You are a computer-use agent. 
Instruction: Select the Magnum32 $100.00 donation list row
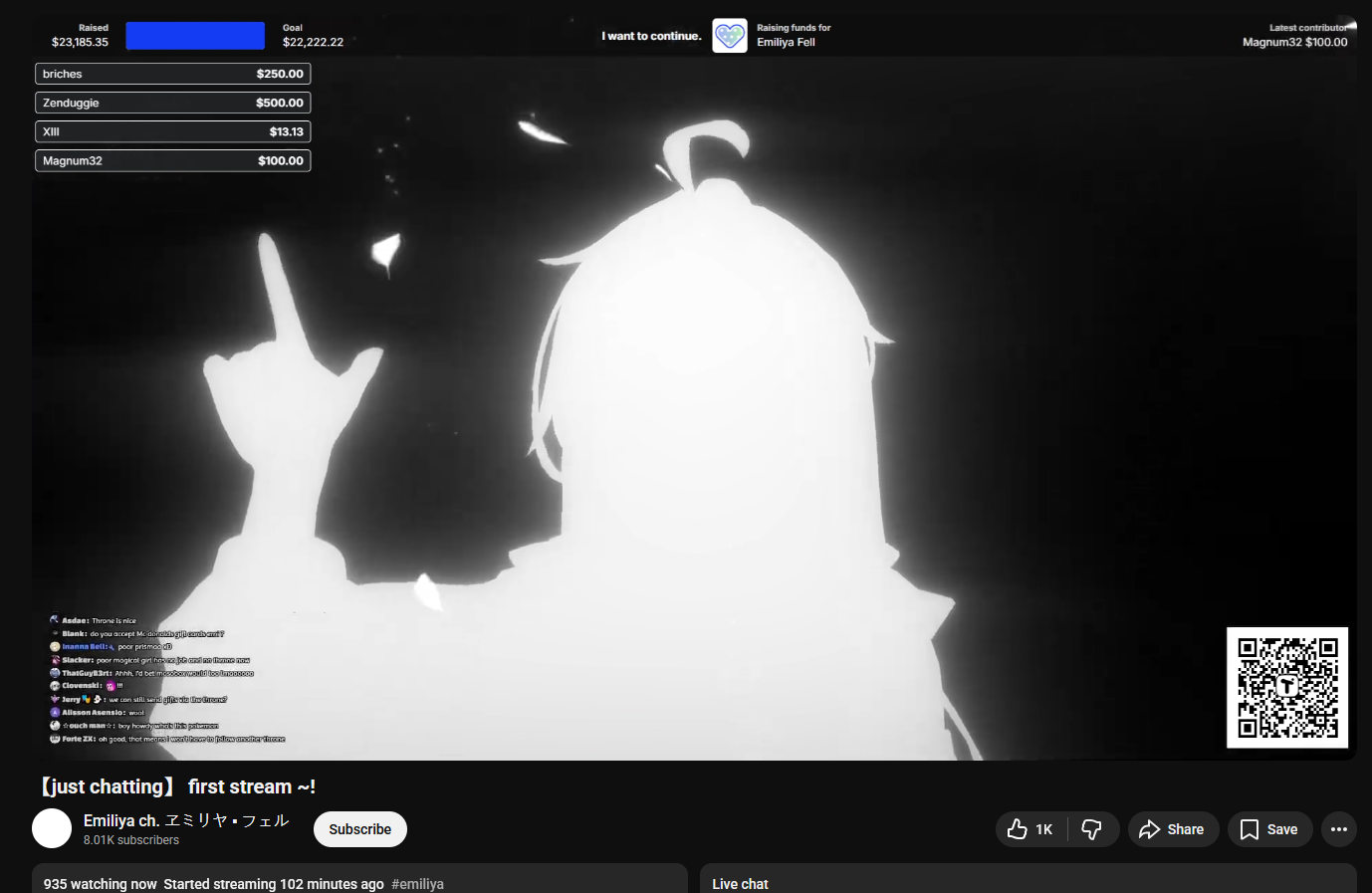tap(173, 160)
